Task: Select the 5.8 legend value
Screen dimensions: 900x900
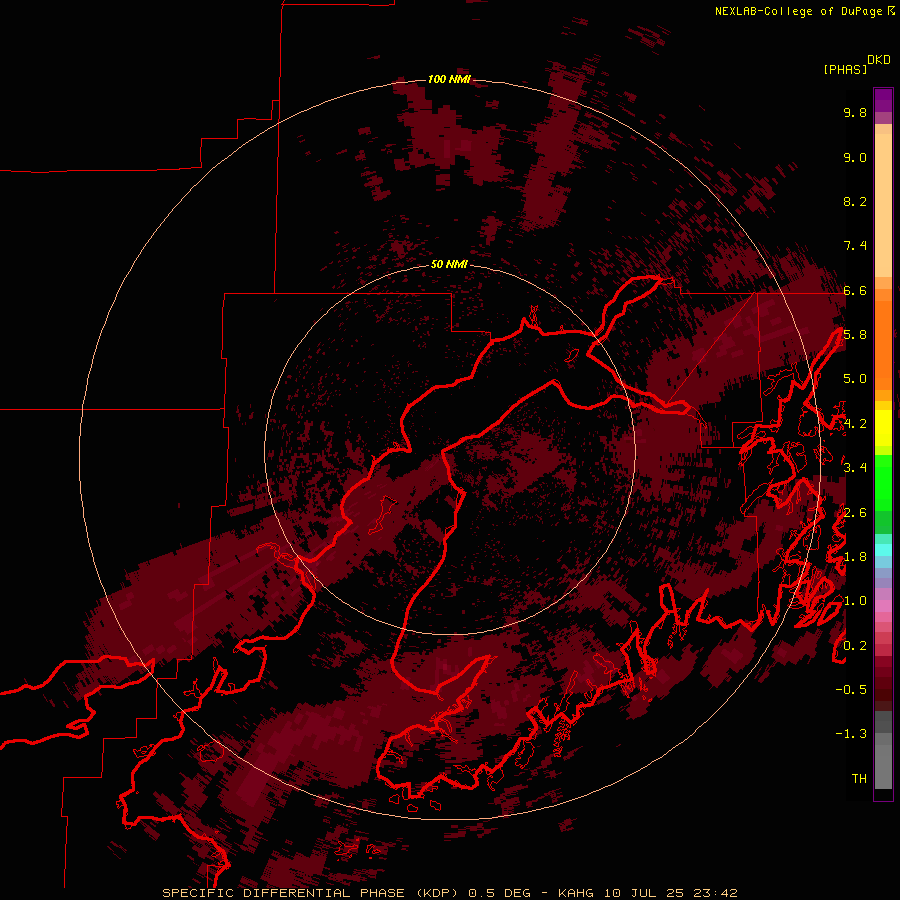Action: (855, 335)
